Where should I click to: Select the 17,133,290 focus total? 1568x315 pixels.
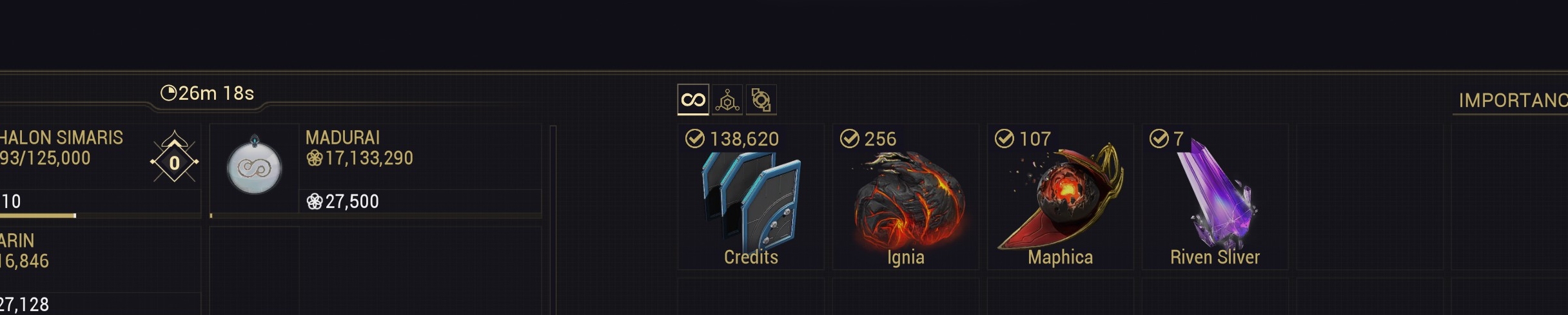[360, 158]
